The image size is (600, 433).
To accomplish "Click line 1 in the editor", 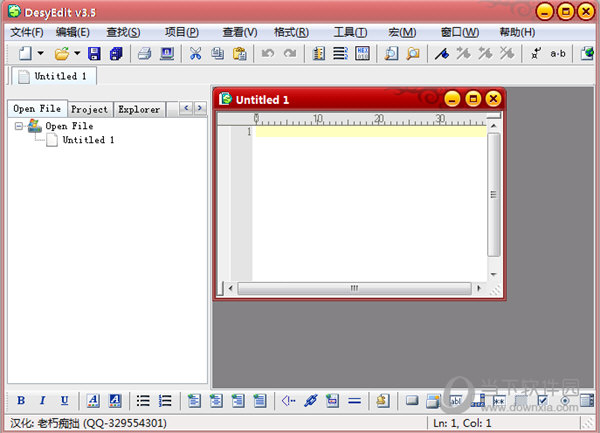I will point(371,132).
